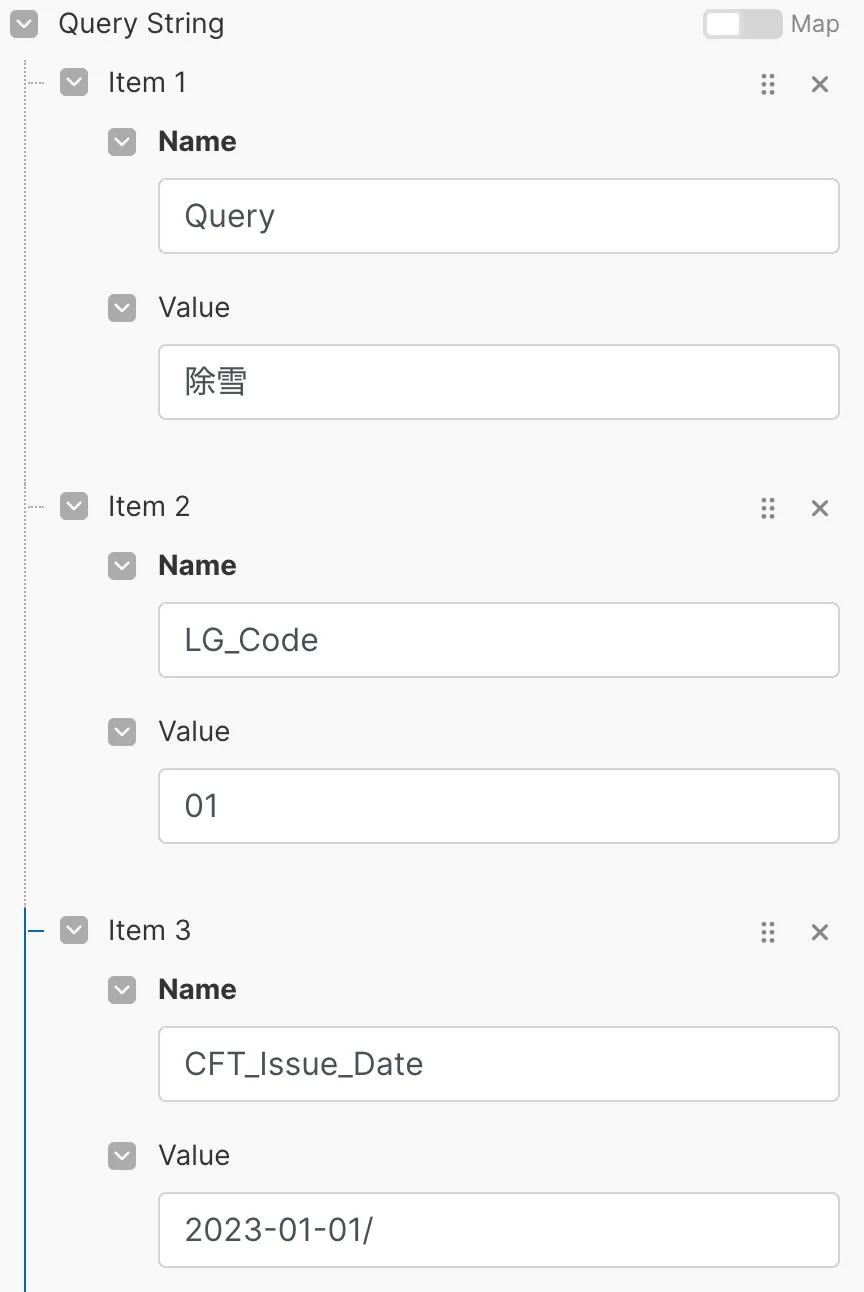The height and width of the screenshot is (1292, 864).
Task: Edit the CFT_Issue_Date name field
Action: coord(498,1064)
